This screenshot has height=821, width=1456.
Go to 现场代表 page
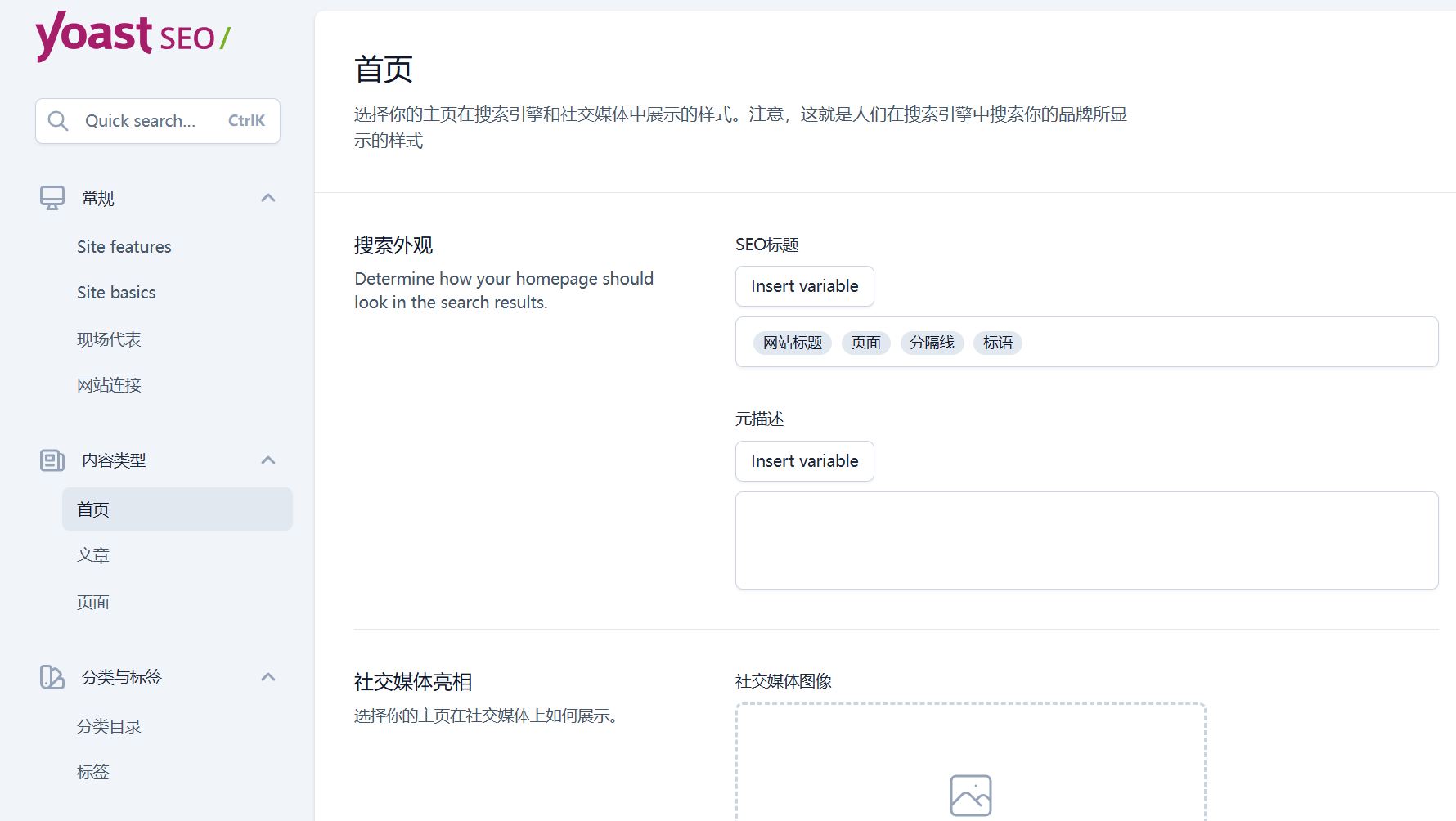click(109, 339)
